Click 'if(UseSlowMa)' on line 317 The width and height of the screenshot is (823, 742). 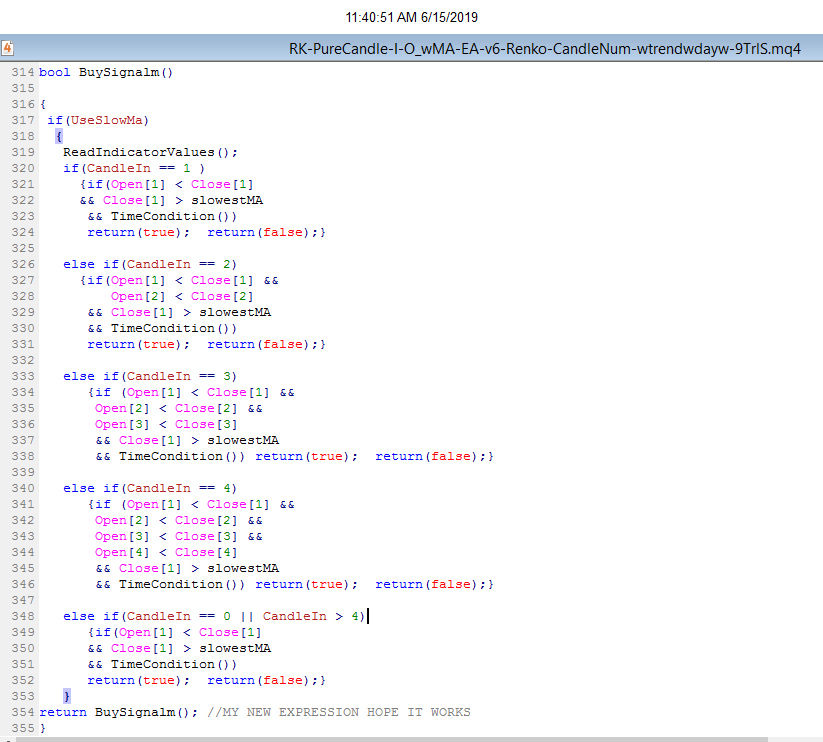click(98, 120)
